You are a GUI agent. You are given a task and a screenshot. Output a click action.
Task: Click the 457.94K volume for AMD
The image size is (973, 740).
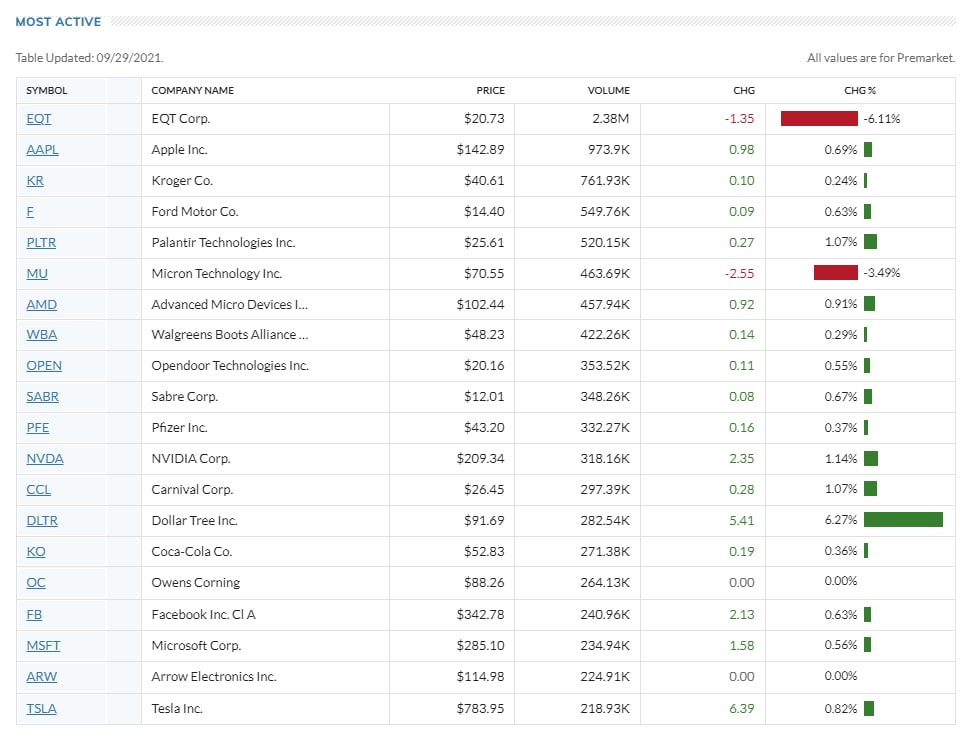pyautogui.click(x=605, y=305)
